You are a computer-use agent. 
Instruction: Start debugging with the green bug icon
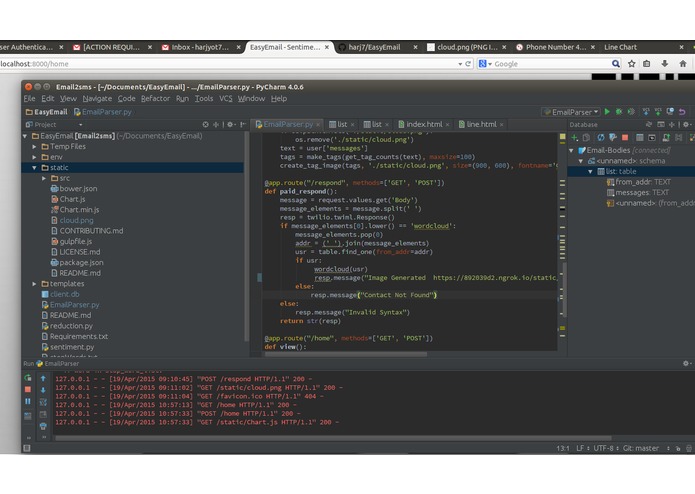[619, 112]
